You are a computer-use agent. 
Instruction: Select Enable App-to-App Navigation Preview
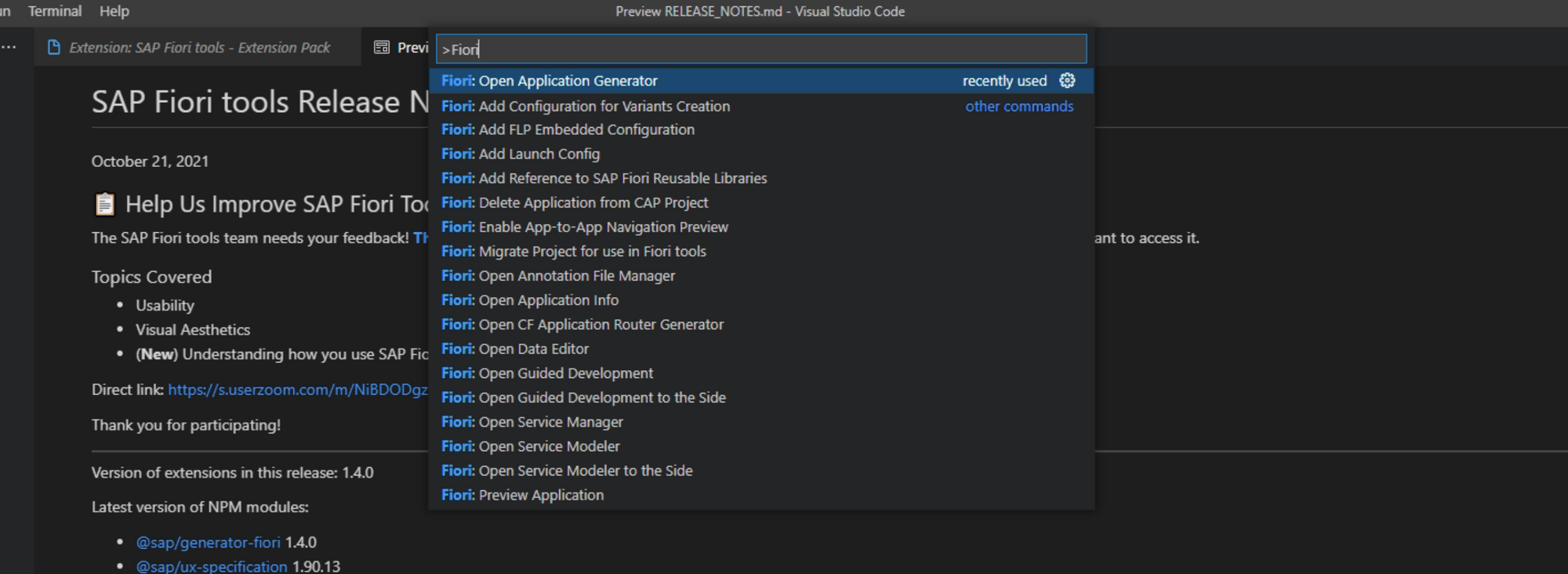(761, 227)
